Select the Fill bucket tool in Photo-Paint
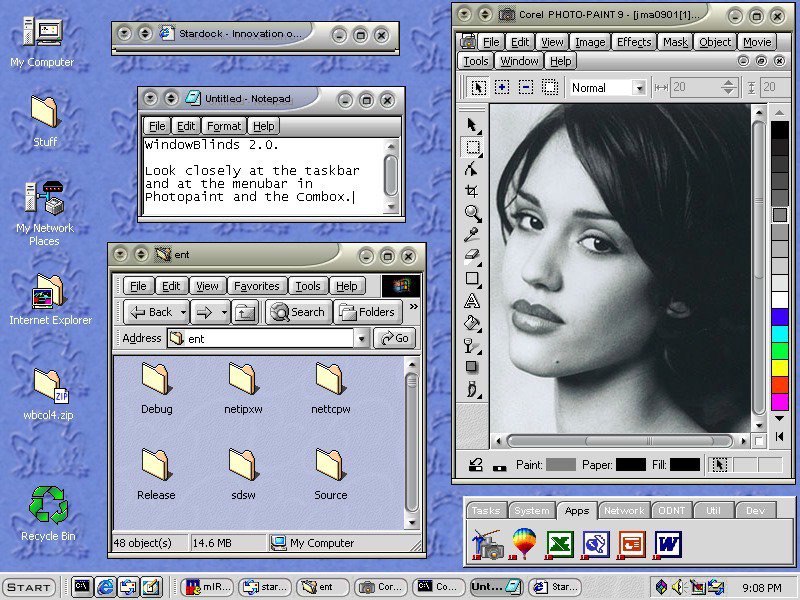Screen dimensions: 800x600 472,322
